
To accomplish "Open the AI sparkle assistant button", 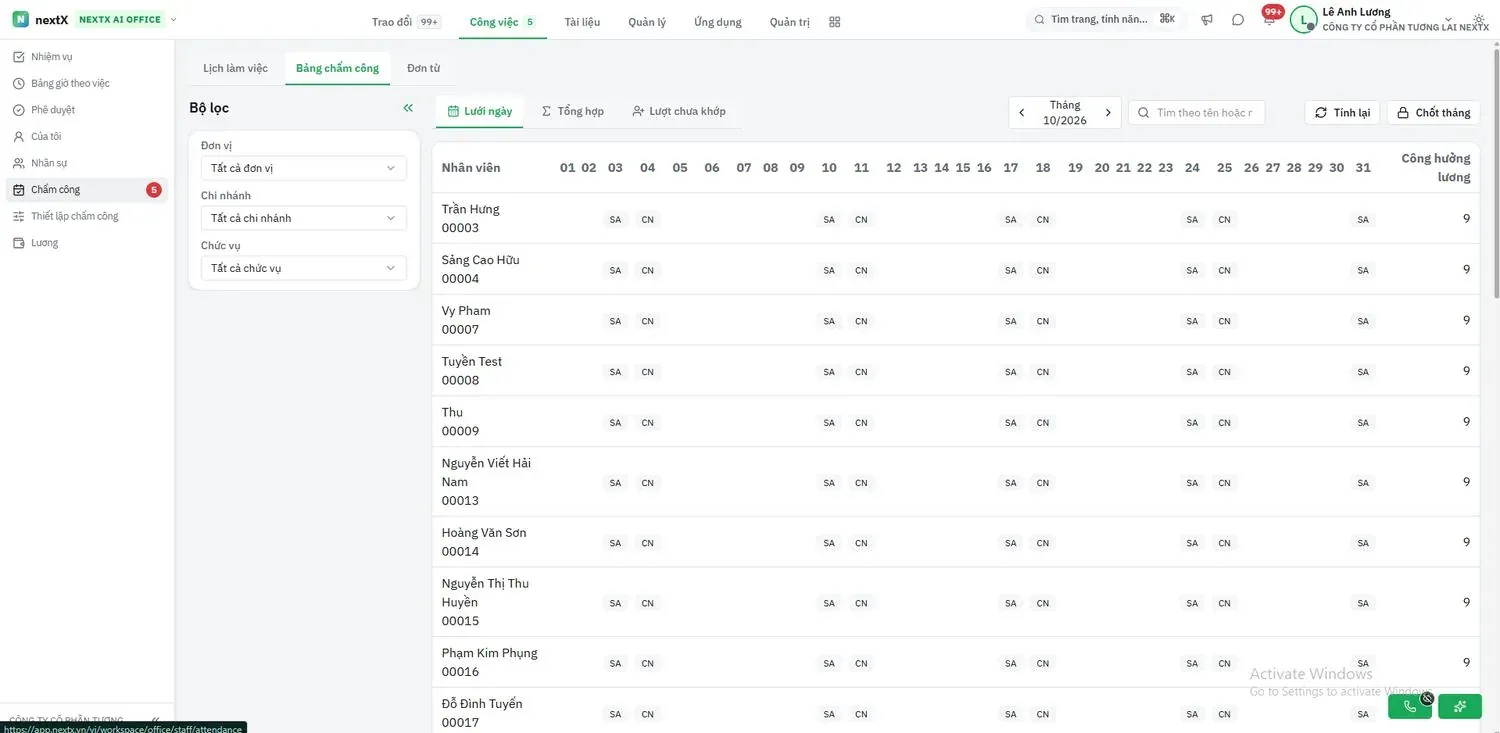I will 1460,706.
